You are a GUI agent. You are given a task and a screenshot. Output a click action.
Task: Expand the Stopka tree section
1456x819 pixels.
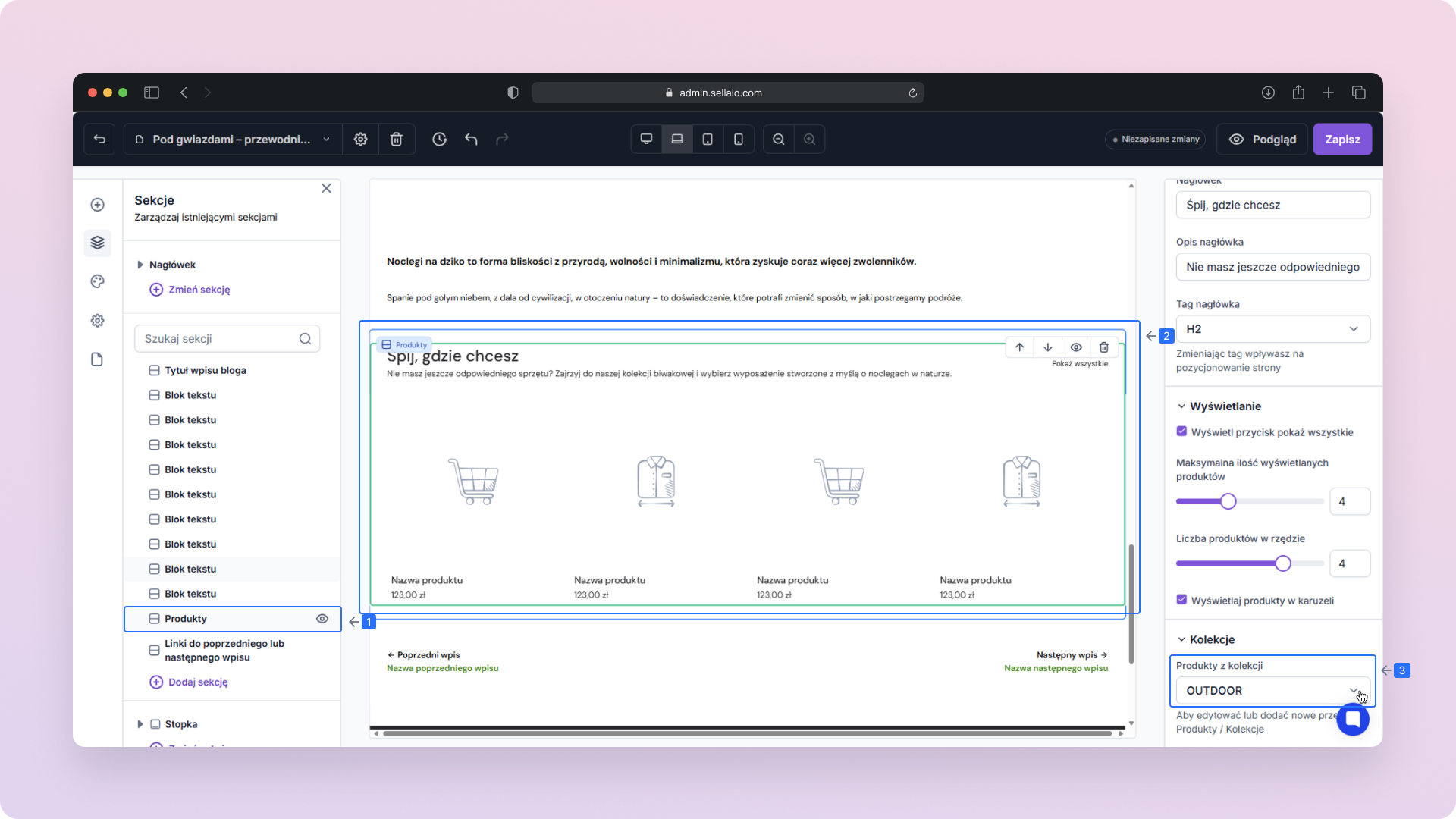140,724
